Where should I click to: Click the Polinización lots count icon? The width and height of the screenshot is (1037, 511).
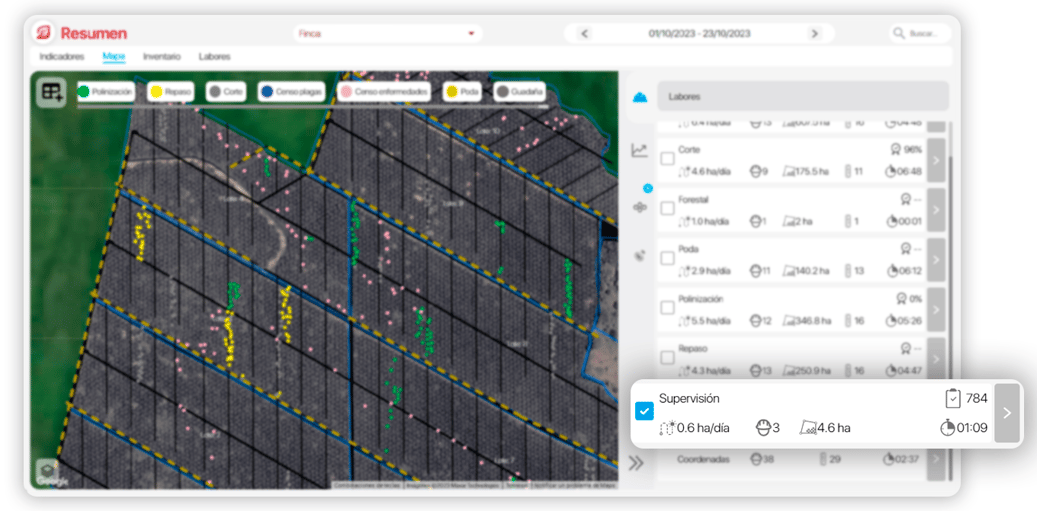(x=849, y=321)
